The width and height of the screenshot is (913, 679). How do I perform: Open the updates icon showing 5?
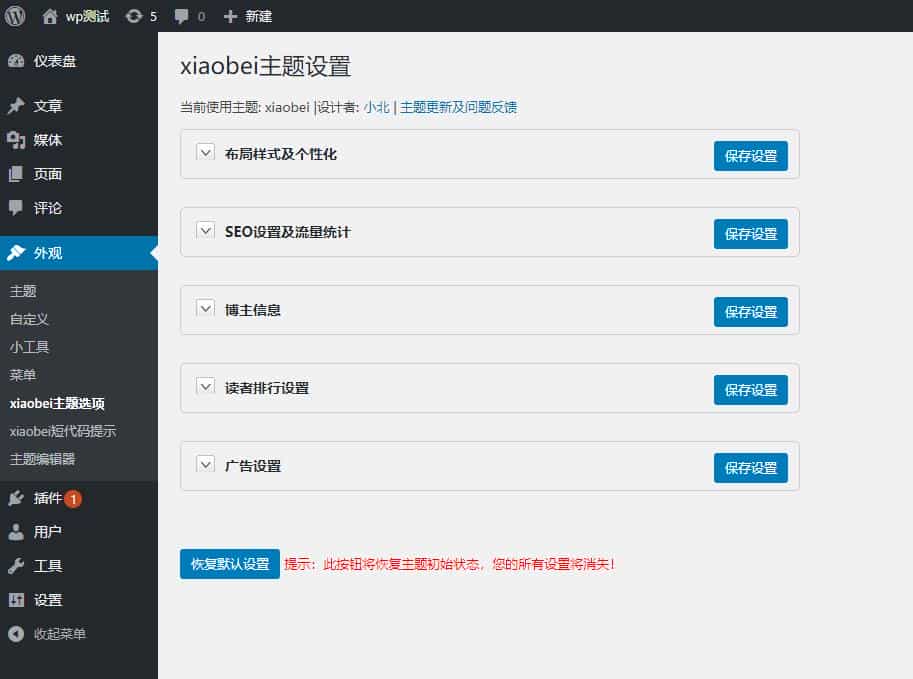point(133,16)
